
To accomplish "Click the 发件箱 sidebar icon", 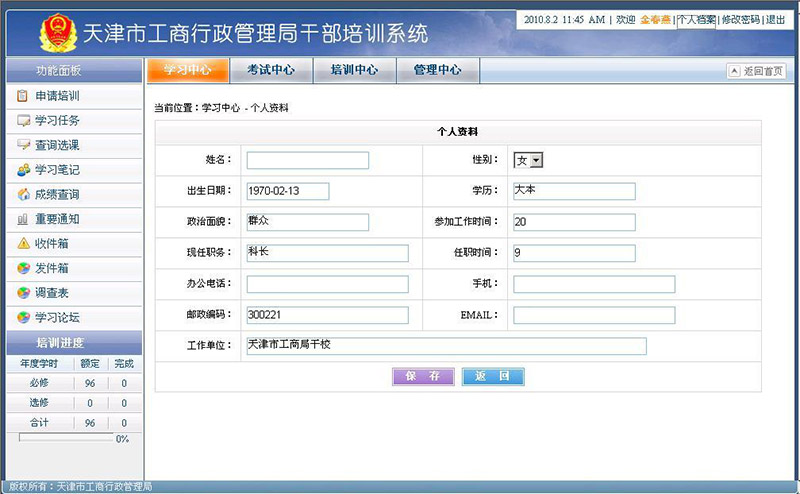I will point(23,268).
